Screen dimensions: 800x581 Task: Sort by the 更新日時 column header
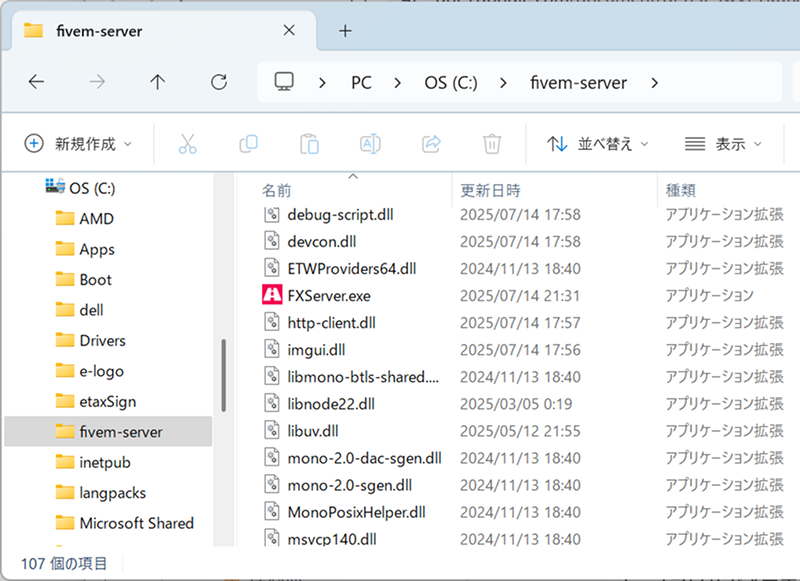click(555, 190)
